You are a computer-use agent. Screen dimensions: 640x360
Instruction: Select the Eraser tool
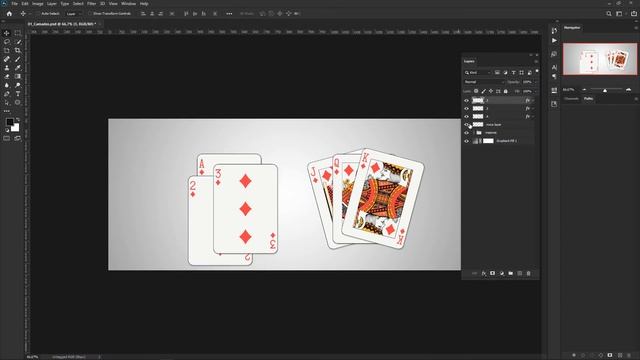pos(7,76)
